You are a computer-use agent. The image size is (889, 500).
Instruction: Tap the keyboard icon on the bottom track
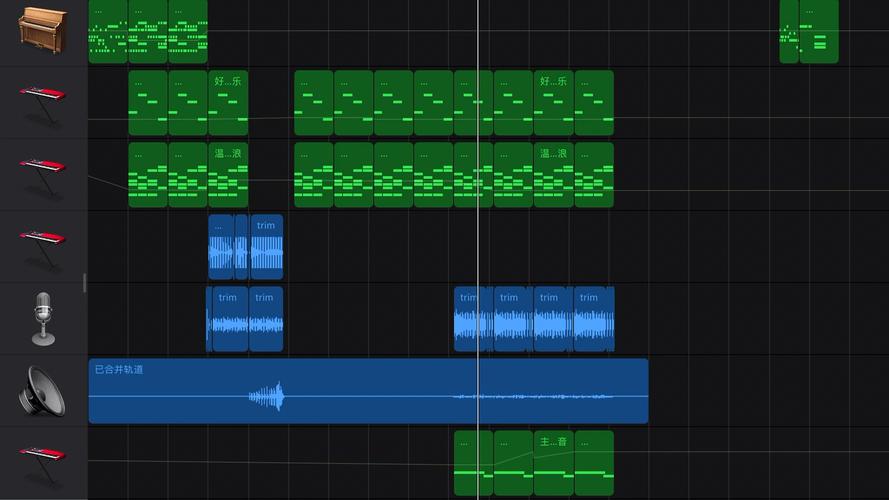pos(42,463)
